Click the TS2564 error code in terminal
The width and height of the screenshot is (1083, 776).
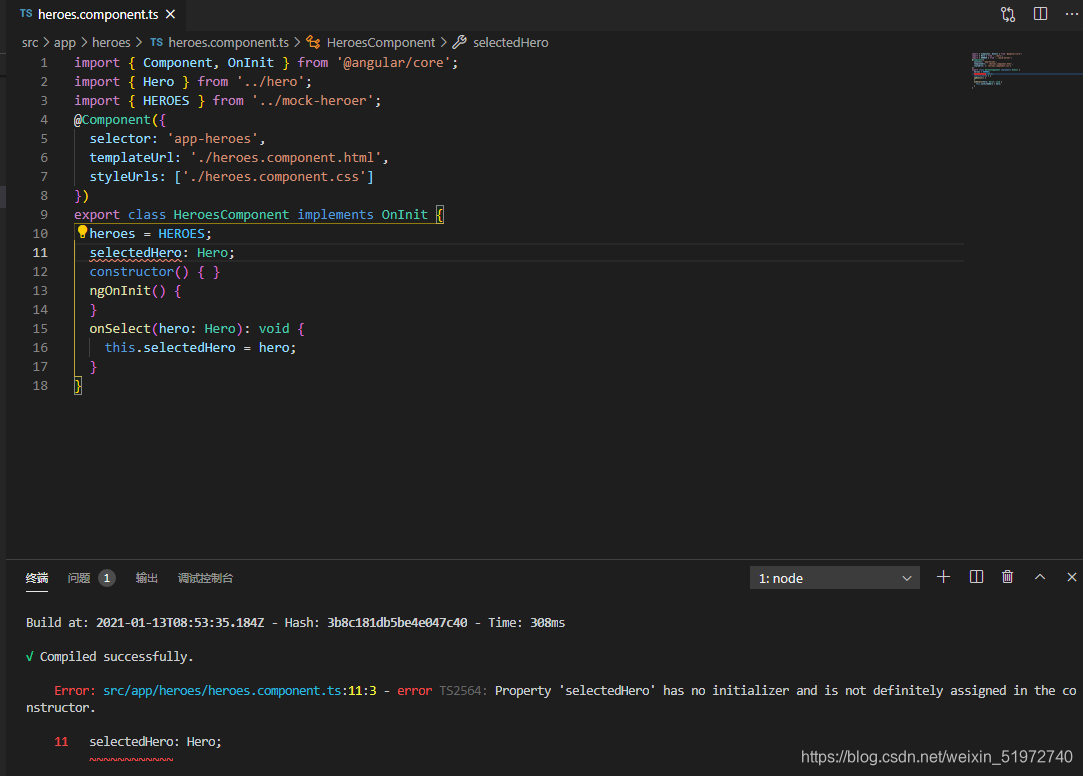point(463,690)
